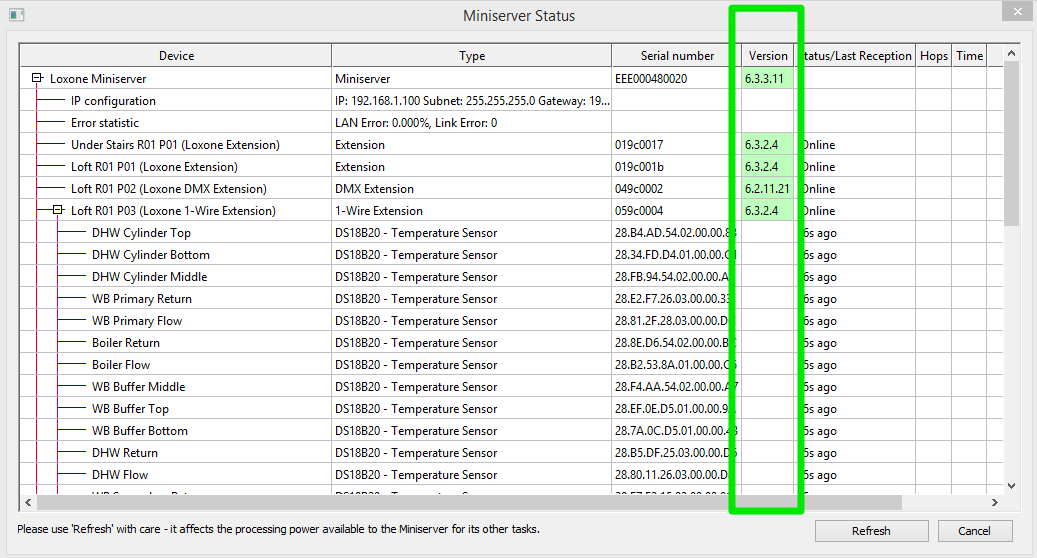This screenshot has width=1037, height=558.
Task: Click the horizontal scrollbar thumb
Action: point(470,502)
